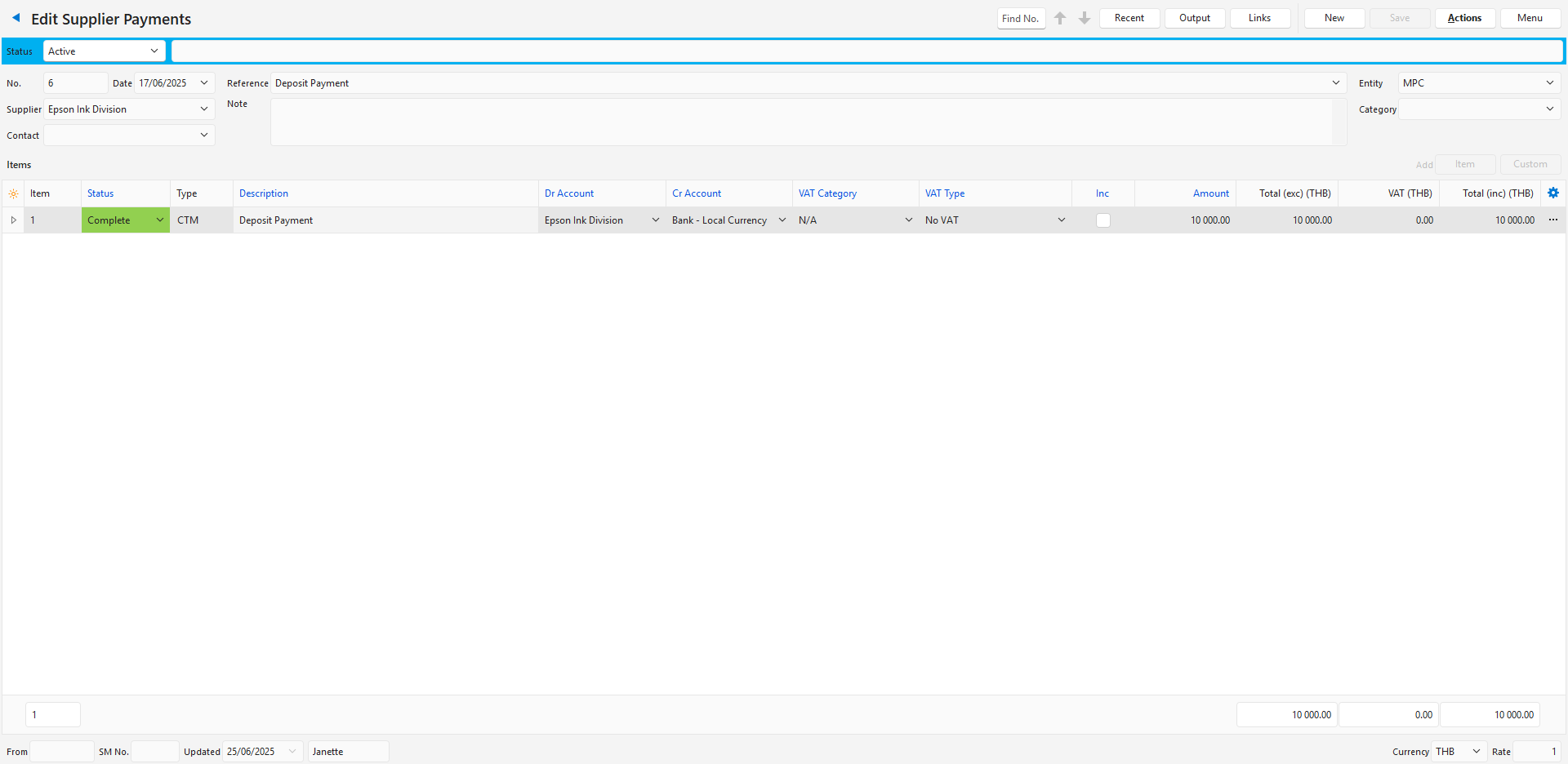Image resolution: width=1568 pixels, height=764 pixels.
Task: Click the Recent button
Action: 1129,18
